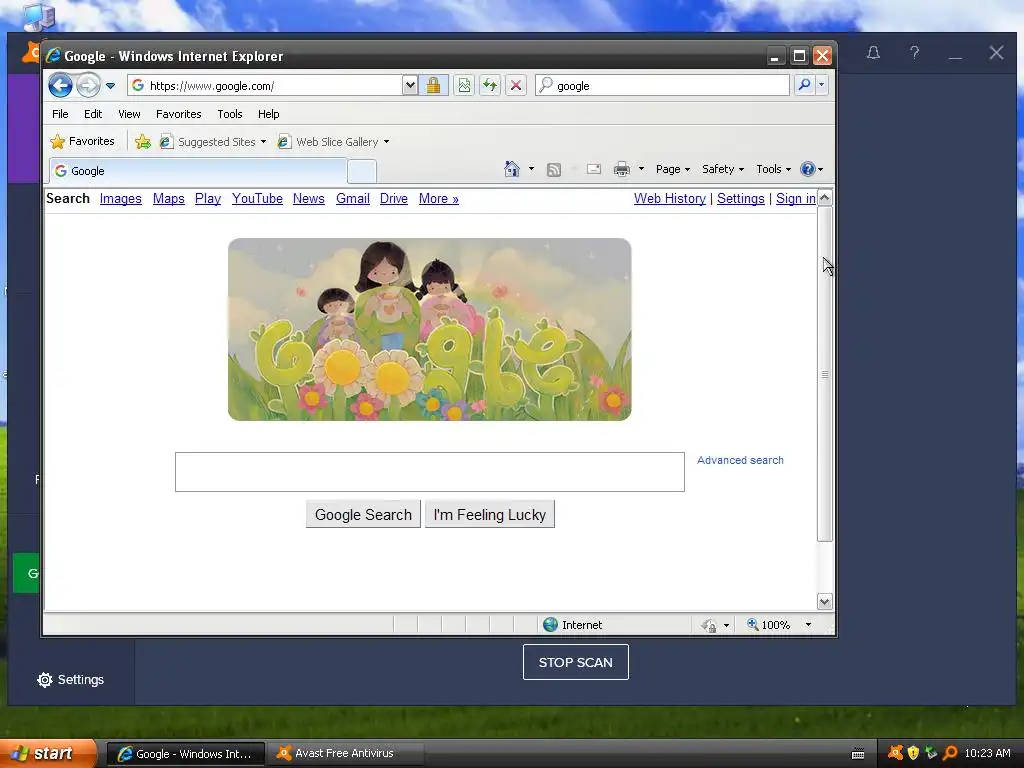Click the Google page Settings link
This screenshot has height=768, width=1024.
(741, 199)
